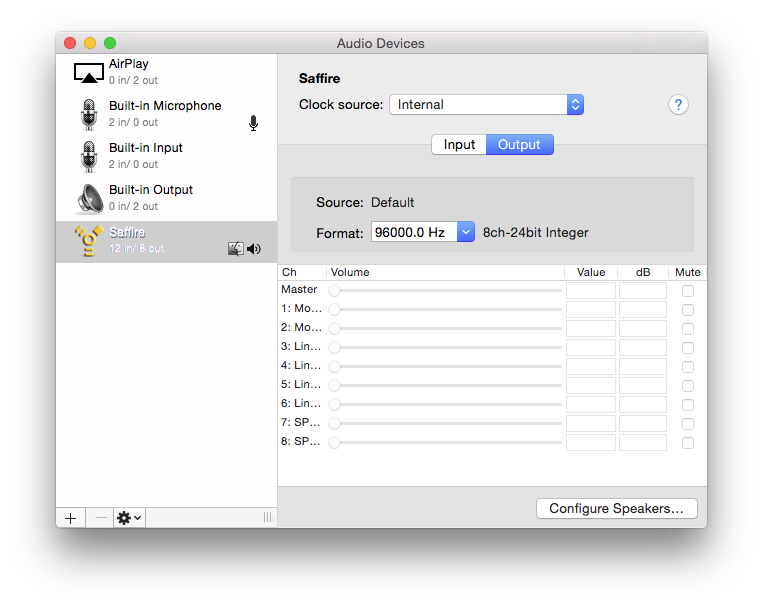Screen dimensions: 763x608
Task: Click the Saffire FireWire device icon
Action: pyautogui.click(x=89, y=241)
